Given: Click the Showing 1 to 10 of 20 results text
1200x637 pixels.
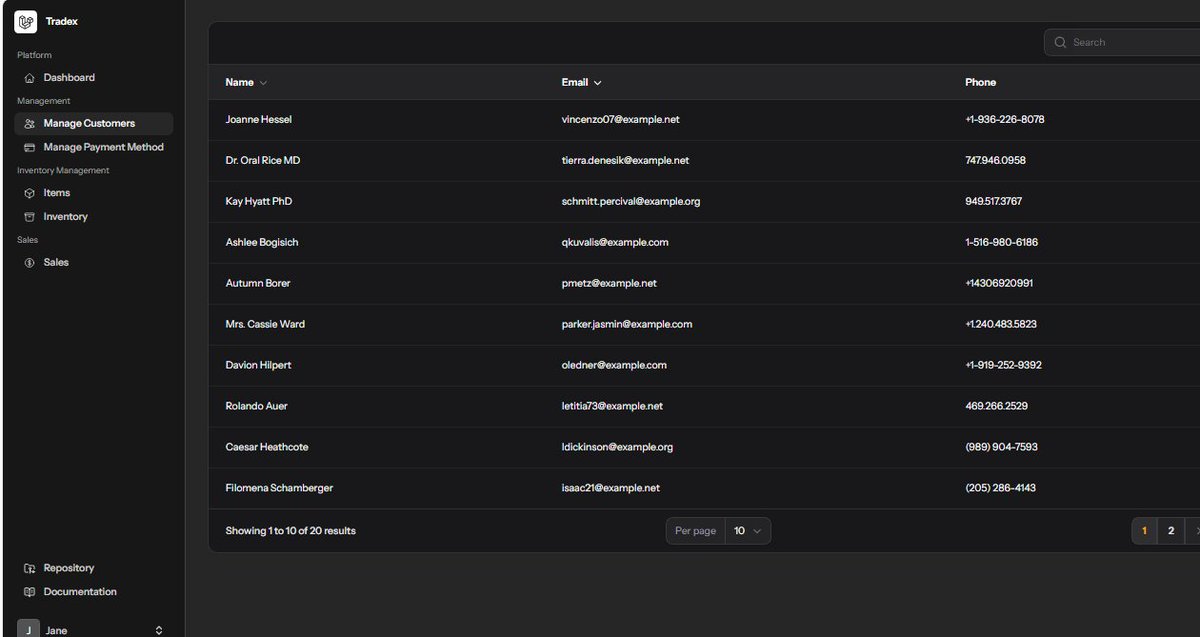Looking at the screenshot, I should tap(290, 531).
